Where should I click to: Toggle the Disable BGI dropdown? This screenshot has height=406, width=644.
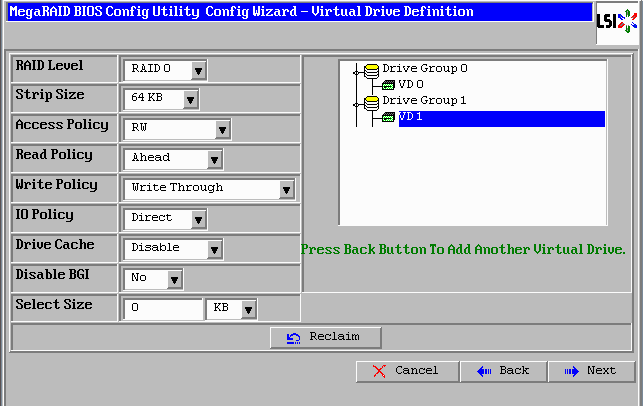174,279
